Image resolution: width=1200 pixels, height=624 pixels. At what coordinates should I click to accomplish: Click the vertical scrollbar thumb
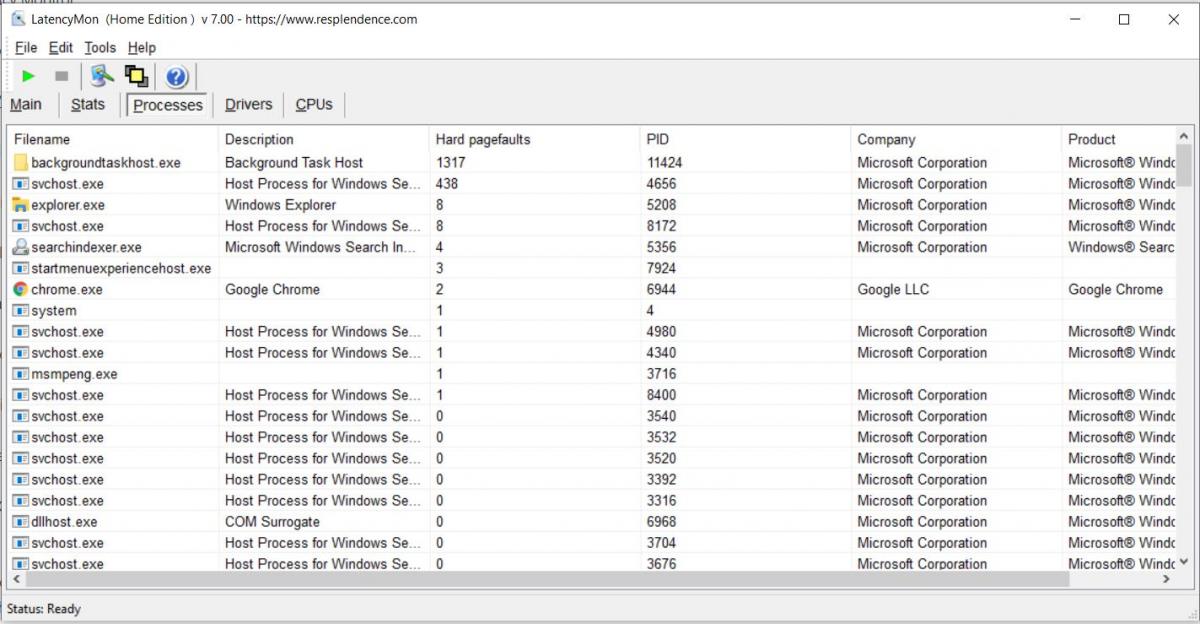point(1185,166)
